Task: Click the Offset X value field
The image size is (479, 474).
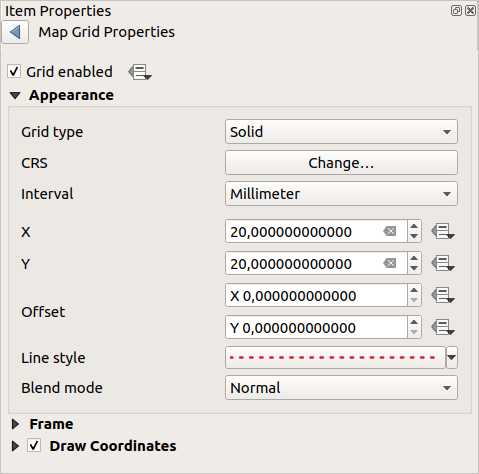Action: pos(316,295)
